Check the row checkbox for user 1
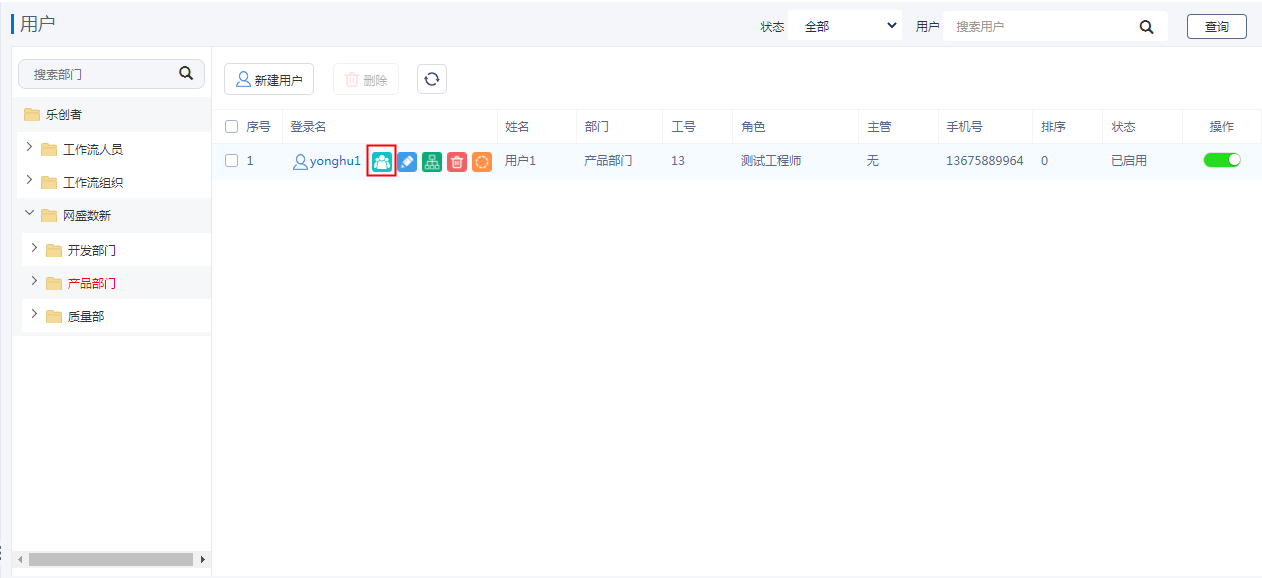Viewport: 1262px width, 578px height. (232, 161)
